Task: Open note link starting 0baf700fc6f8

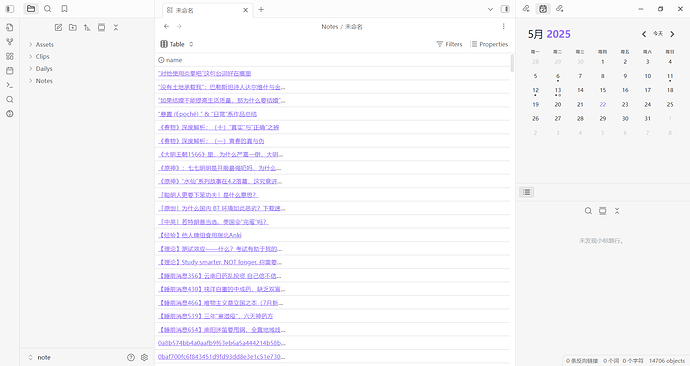Action: [221, 356]
